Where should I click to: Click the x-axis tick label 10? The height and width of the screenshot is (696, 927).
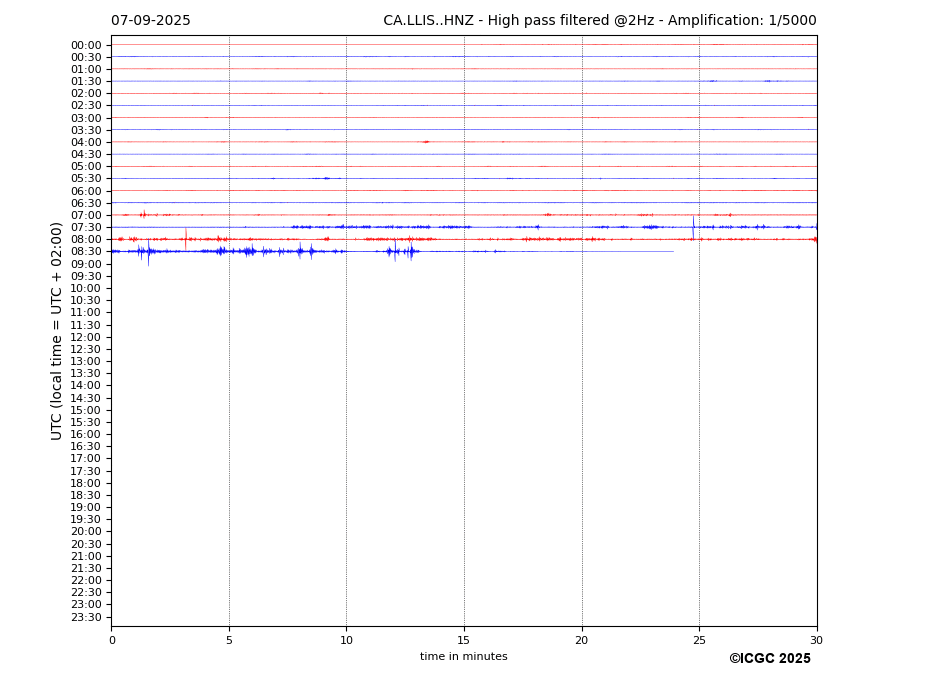click(346, 640)
